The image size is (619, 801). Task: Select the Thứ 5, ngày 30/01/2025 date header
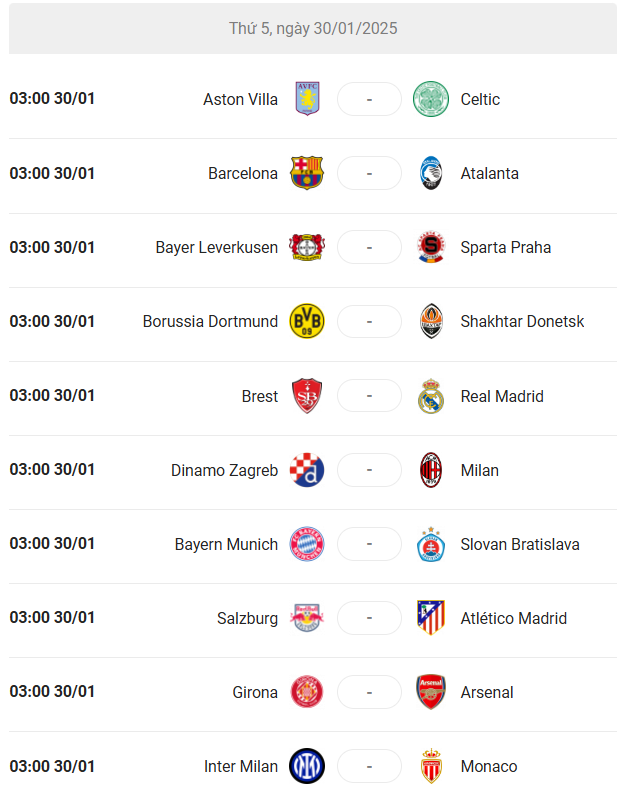313,29
